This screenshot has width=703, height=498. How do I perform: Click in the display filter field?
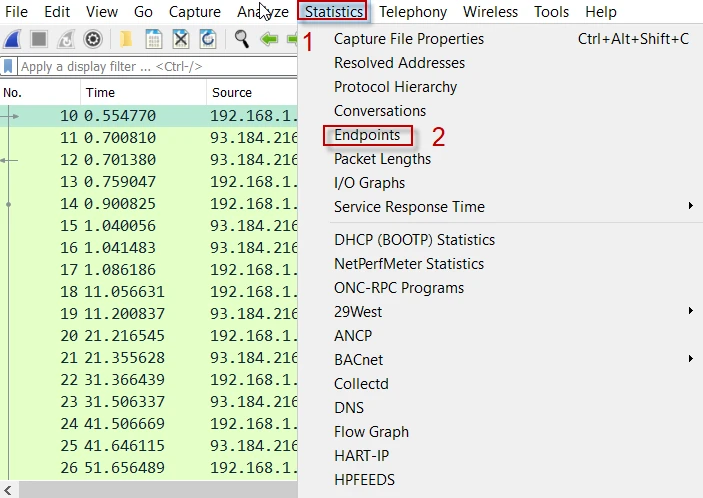tap(150, 67)
